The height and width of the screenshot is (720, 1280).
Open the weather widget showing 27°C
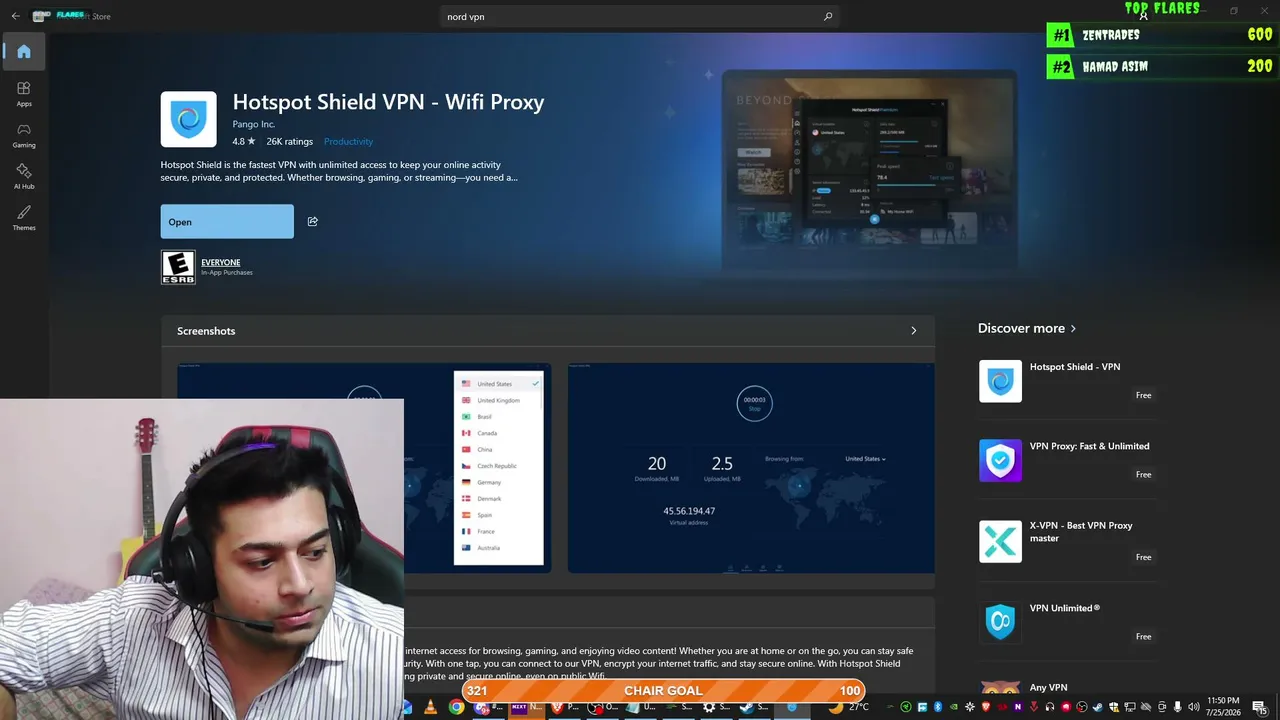tap(849, 707)
